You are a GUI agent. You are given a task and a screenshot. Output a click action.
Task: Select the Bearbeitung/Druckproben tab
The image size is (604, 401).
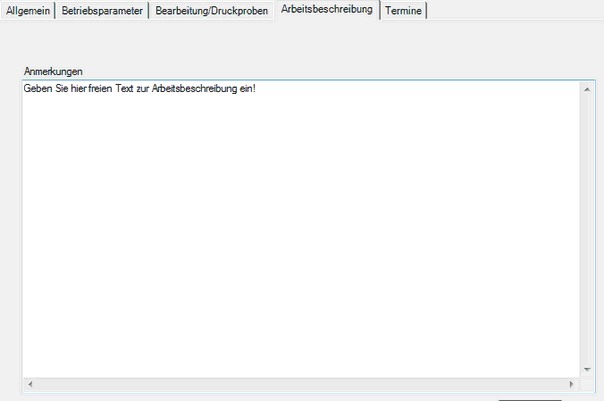coord(212,10)
